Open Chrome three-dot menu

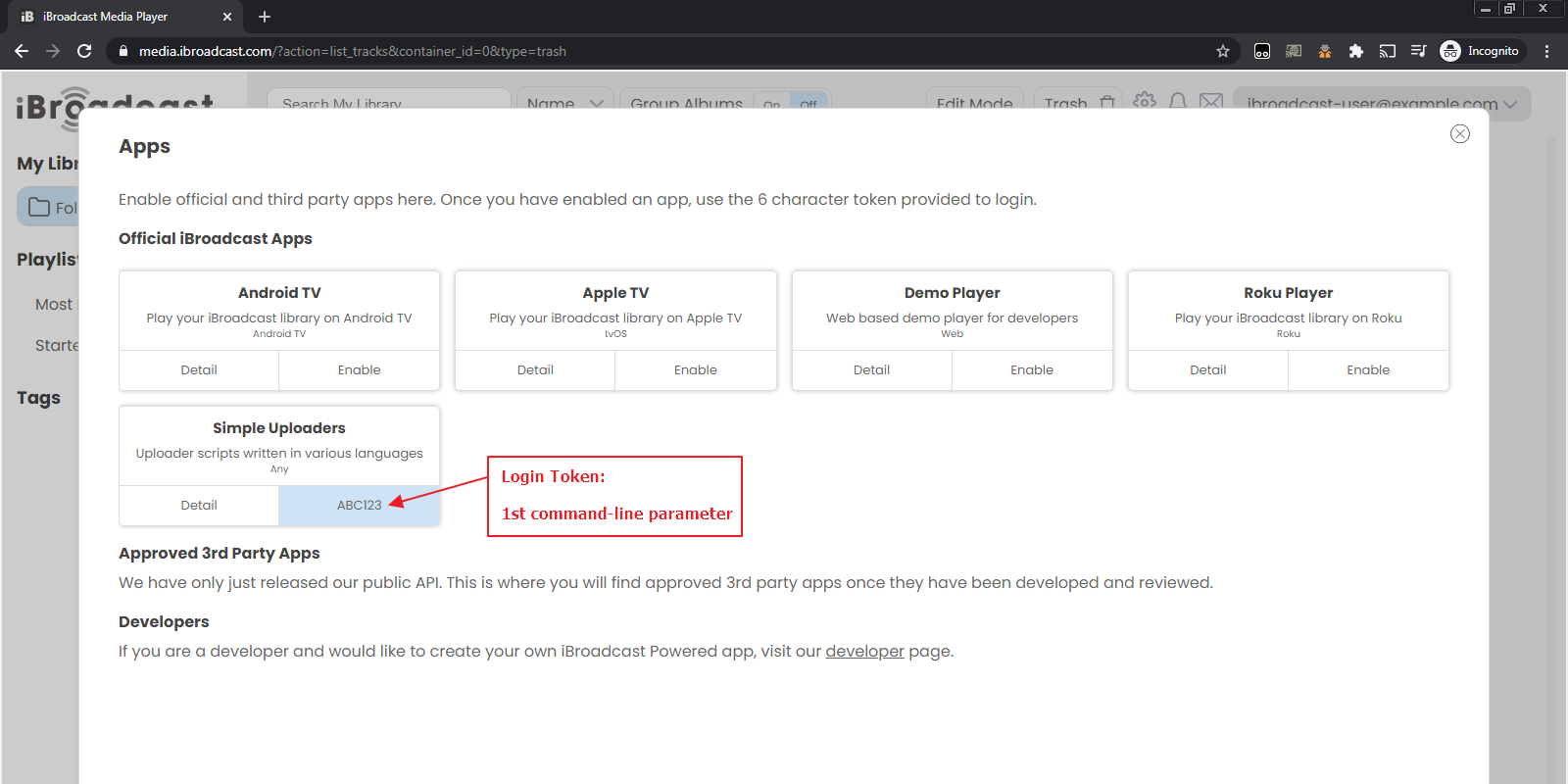(x=1547, y=51)
